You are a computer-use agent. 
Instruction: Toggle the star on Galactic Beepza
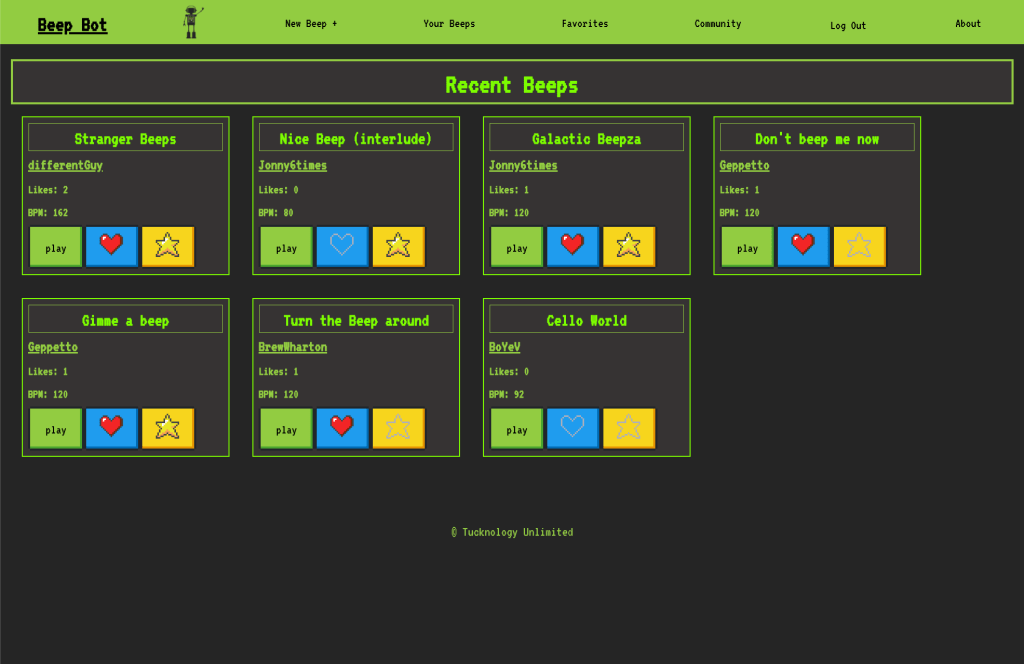[x=628, y=246]
